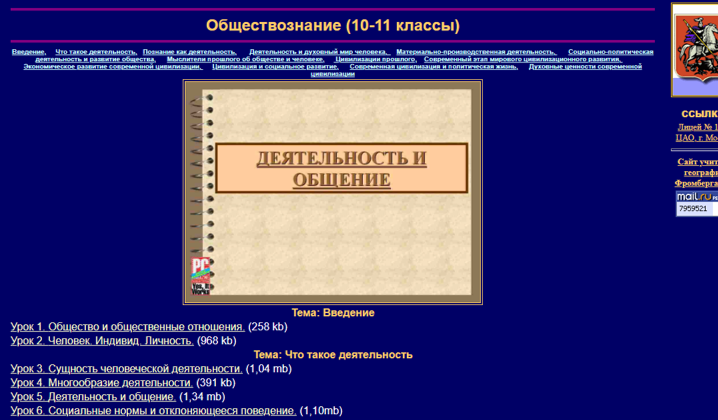Viewport: 718px width, 420px height.
Task: Open 'Урок 2. Человек. Индивид. Личность.'
Action: [102, 340]
